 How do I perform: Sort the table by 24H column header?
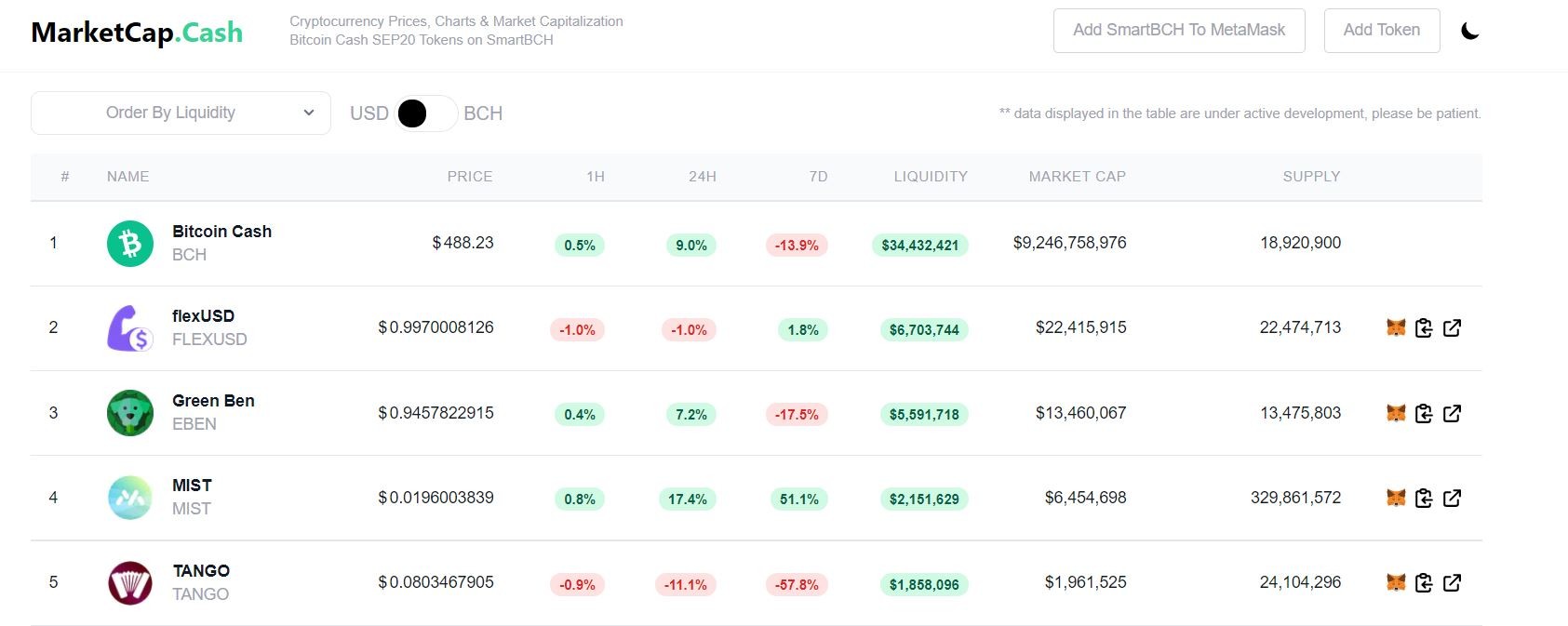click(x=703, y=177)
